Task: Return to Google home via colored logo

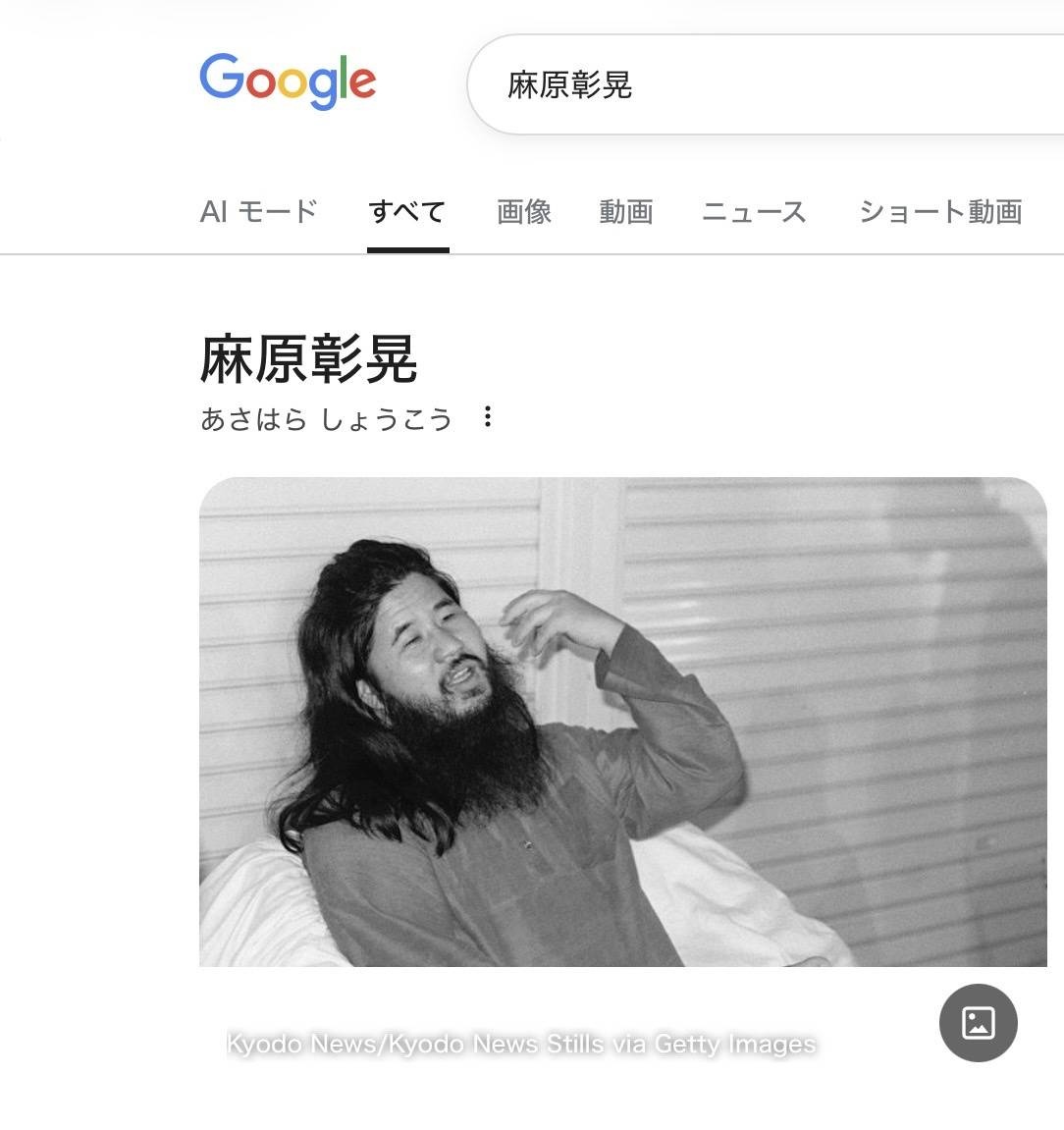Action: coord(288,81)
